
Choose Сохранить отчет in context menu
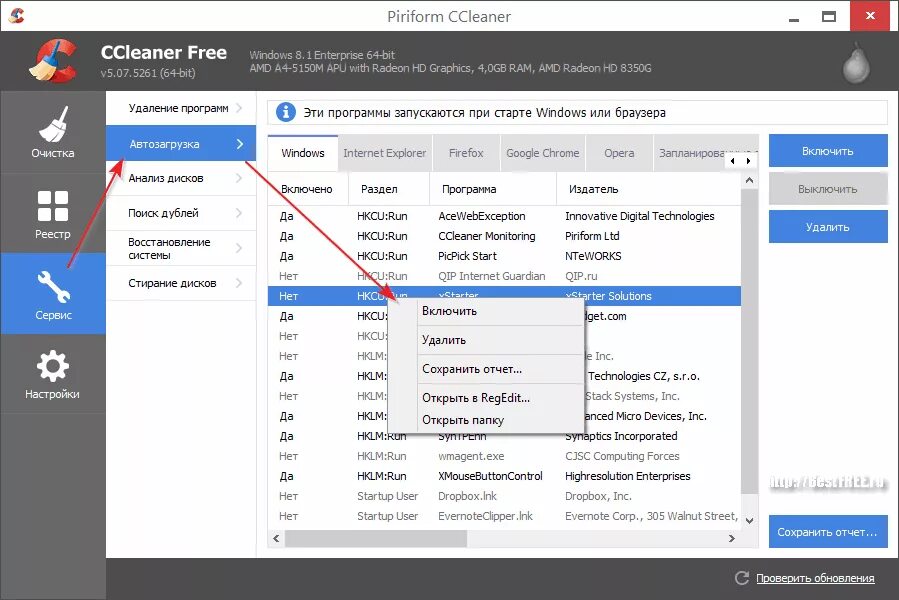coord(485,369)
